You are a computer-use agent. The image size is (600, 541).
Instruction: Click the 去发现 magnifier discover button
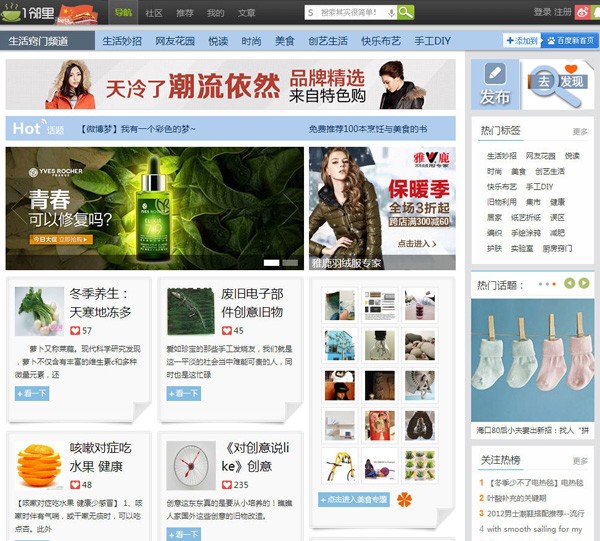point(558,85)
